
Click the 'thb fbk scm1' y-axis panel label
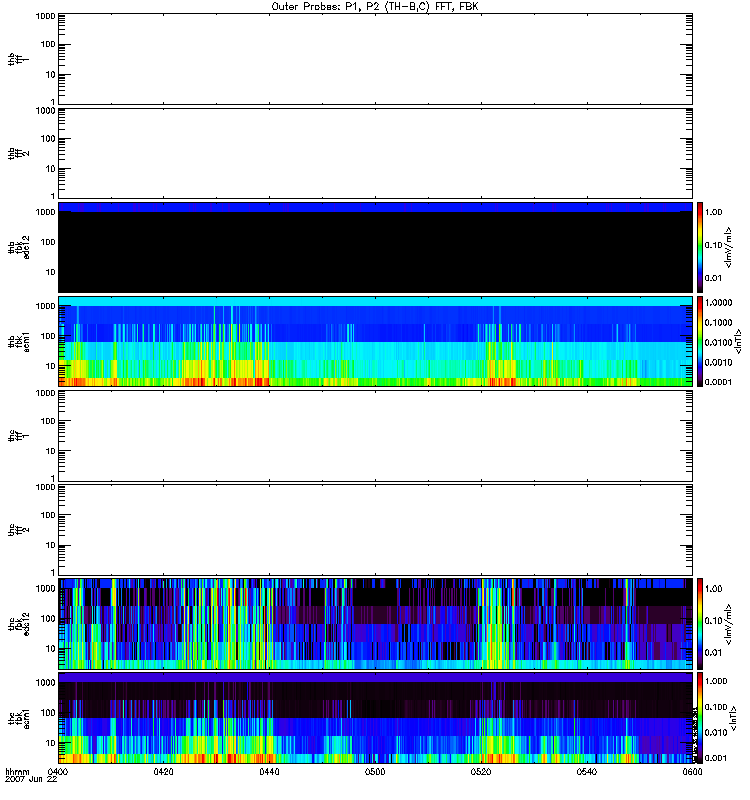(x=19, y=341)
